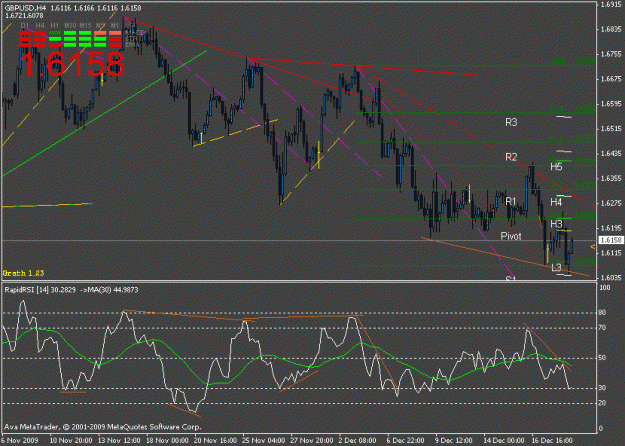Click the 14 Dec 00:00 time axis label

pos(504,440)
